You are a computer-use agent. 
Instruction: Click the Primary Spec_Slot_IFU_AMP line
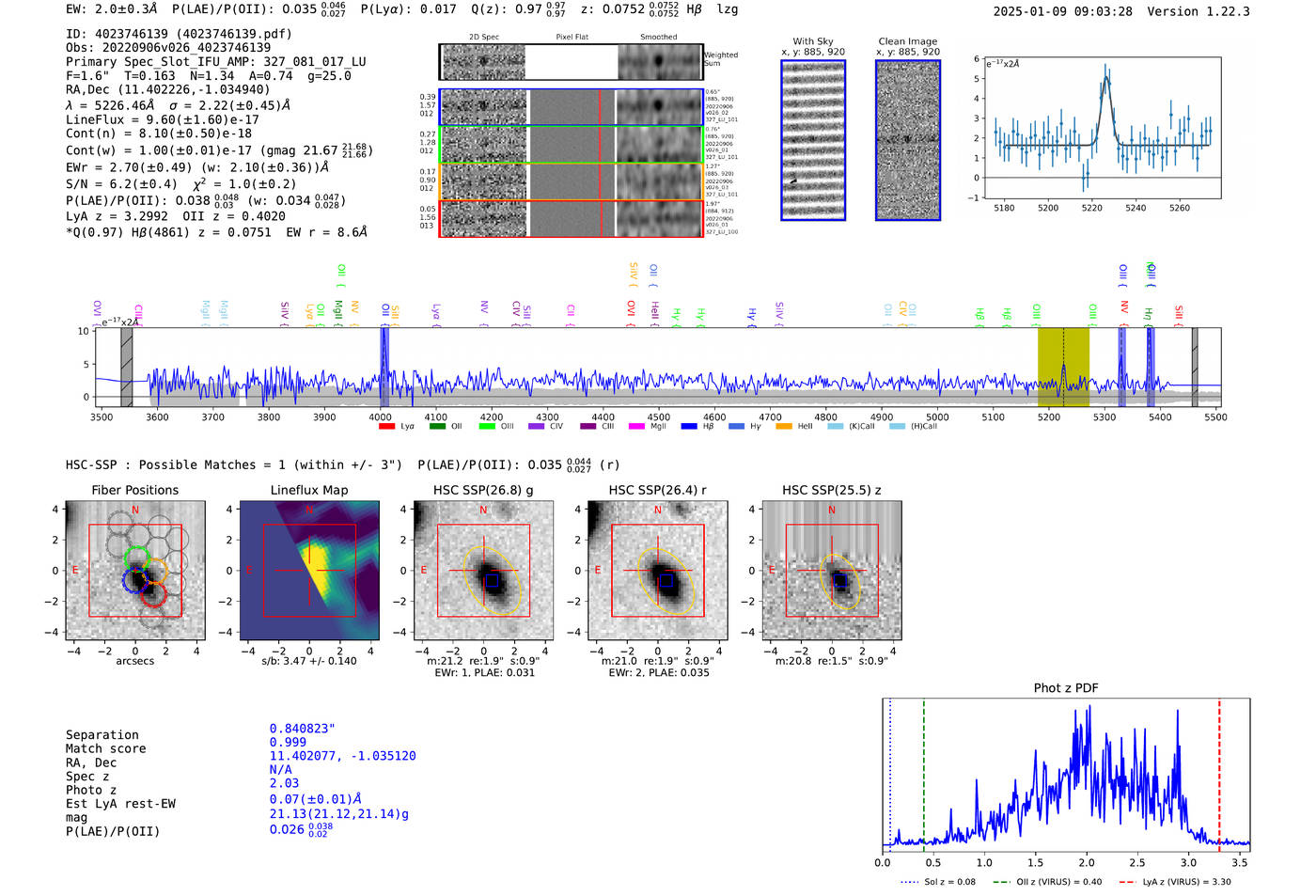(216, 61)
